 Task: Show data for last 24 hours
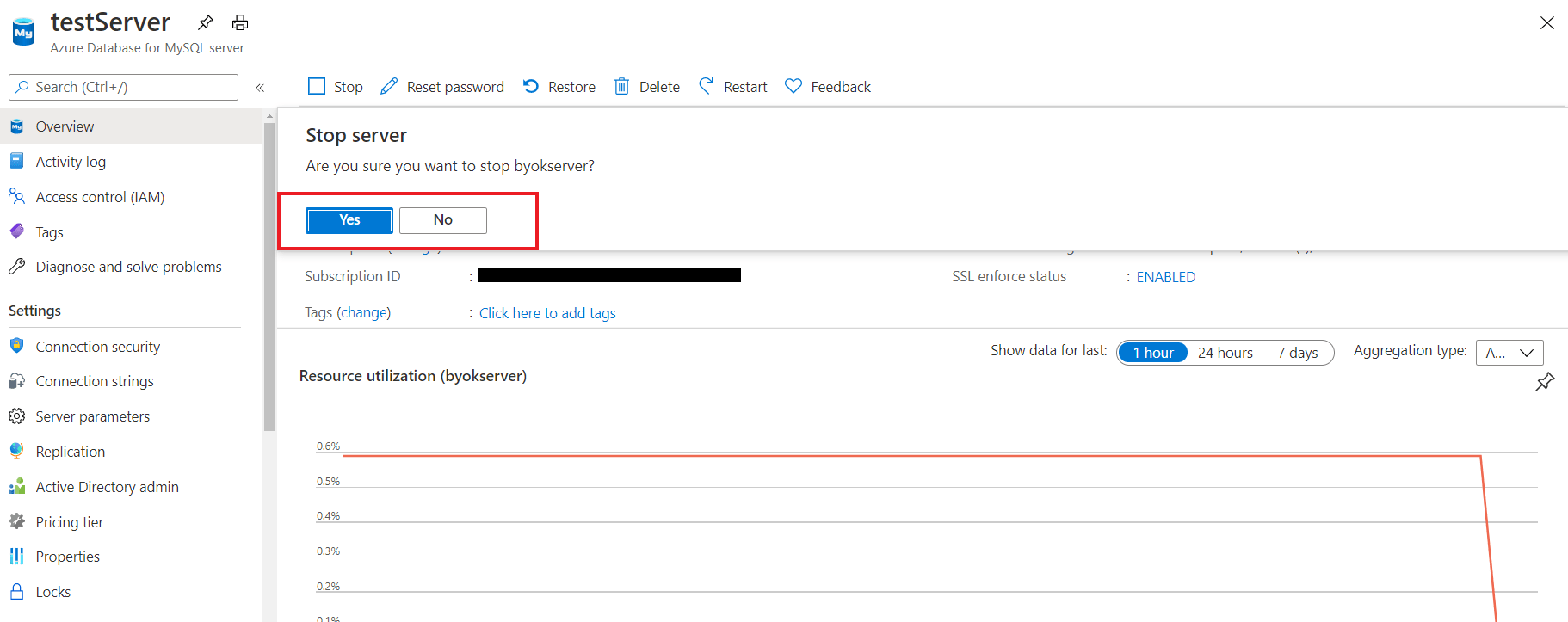point(1225,353)
